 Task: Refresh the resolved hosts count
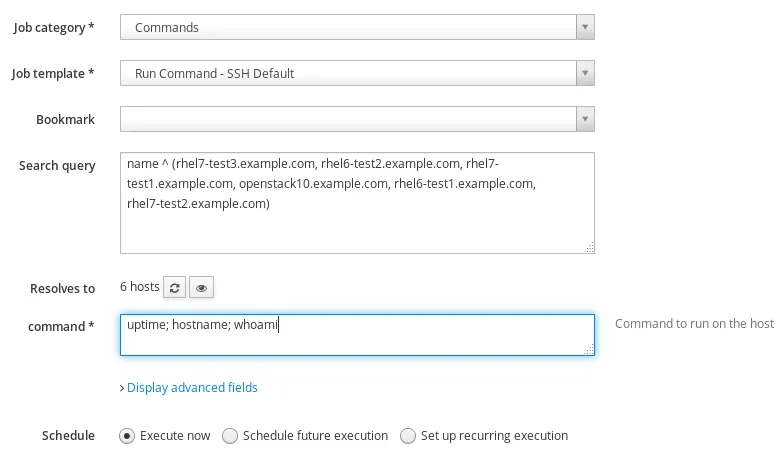[x=174, y=288]
